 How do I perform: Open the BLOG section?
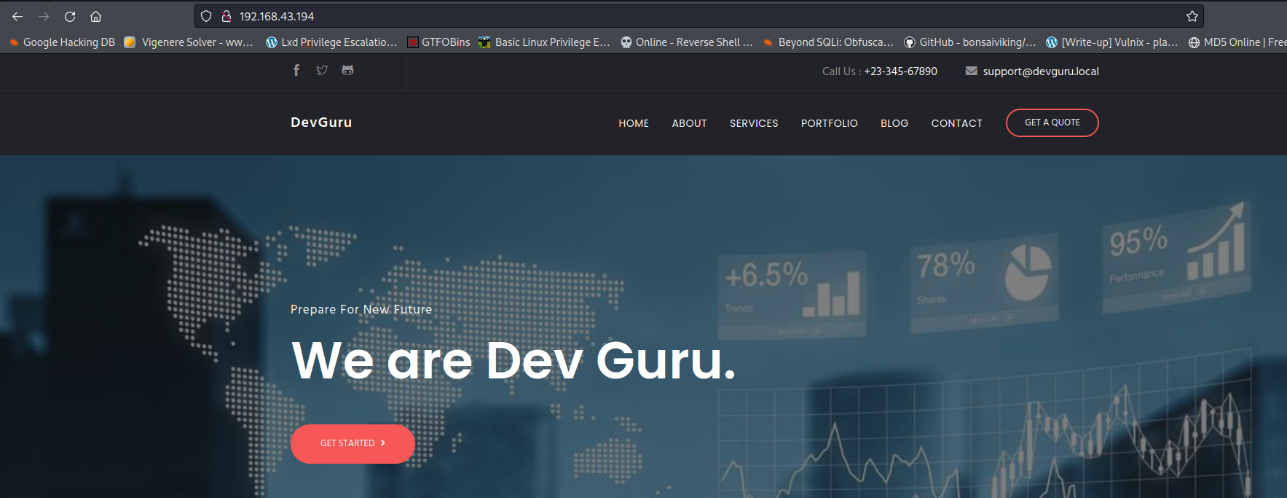[x=894, y=123]
